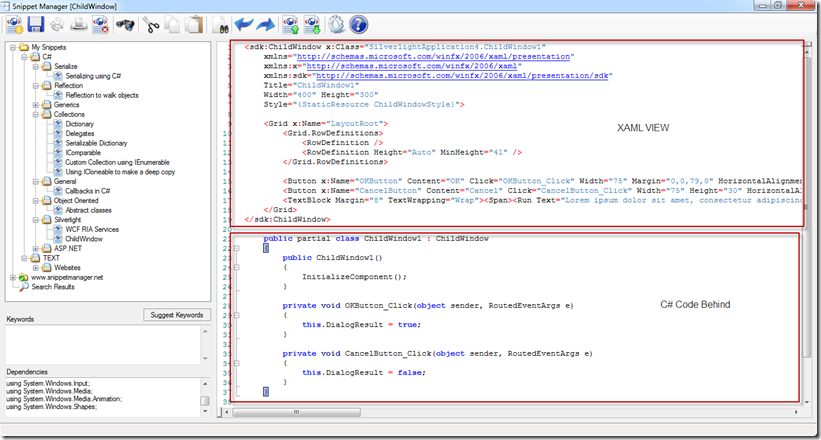Click the Keywords box scroll down arrow

205,359
